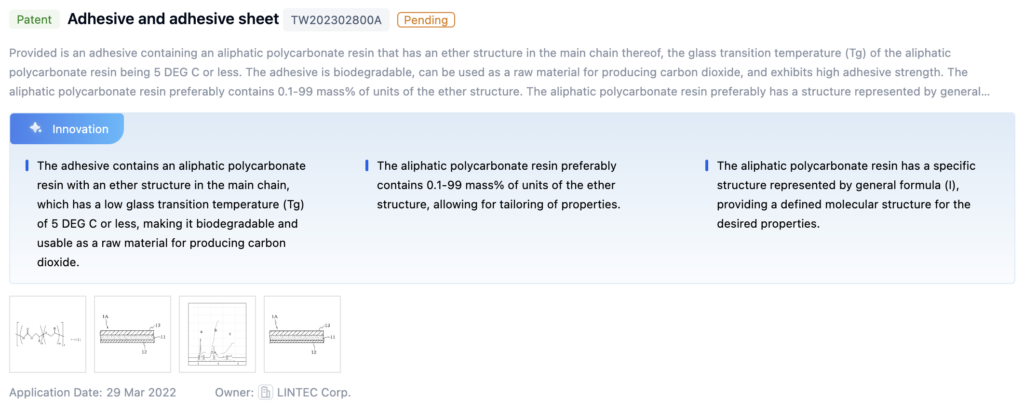Click the green Patent tag
The image size is (1024, 409).
tap(34, 20)
